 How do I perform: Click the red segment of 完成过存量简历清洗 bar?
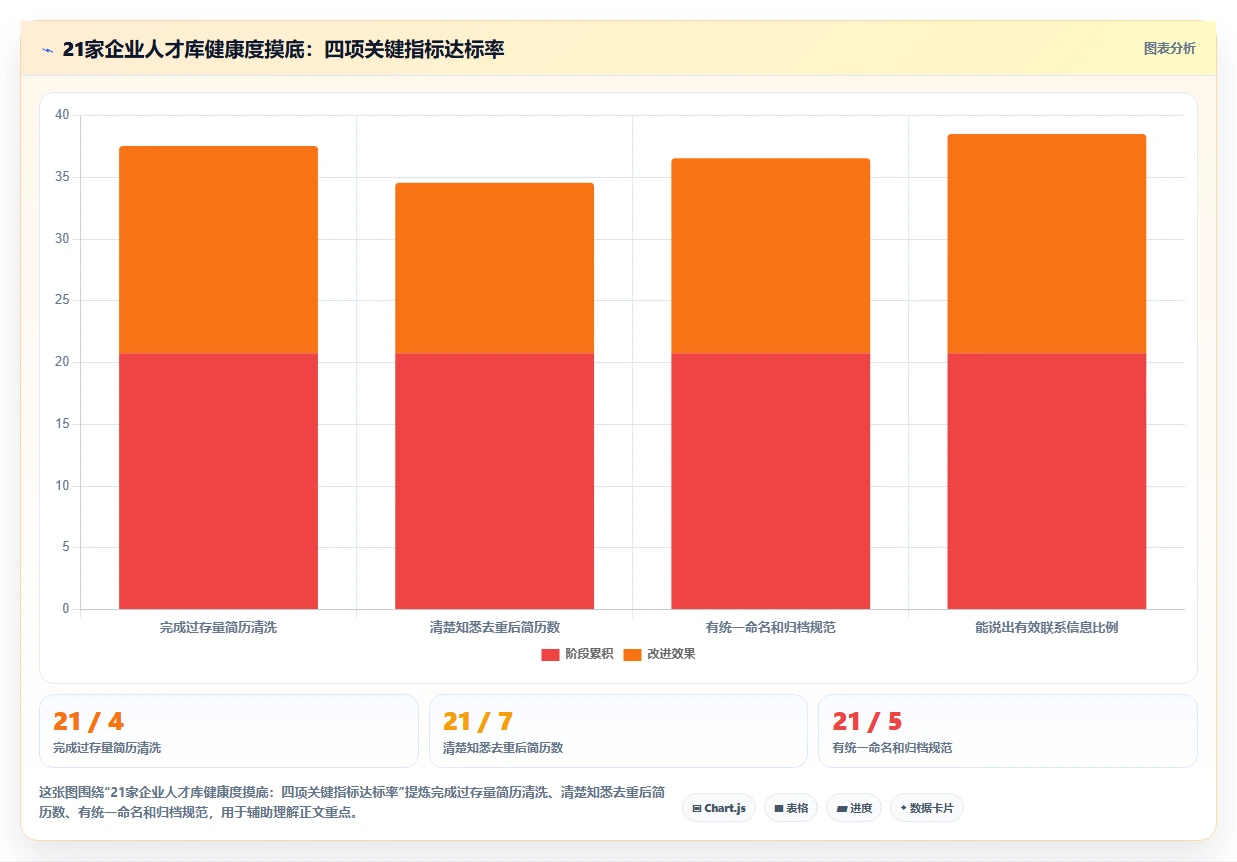218,481
